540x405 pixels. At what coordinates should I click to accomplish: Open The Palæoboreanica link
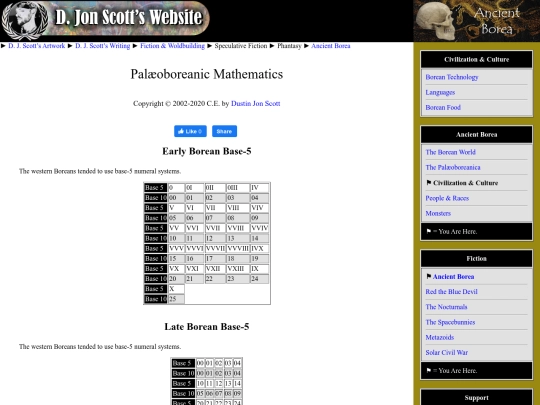(x=453, y=167)
